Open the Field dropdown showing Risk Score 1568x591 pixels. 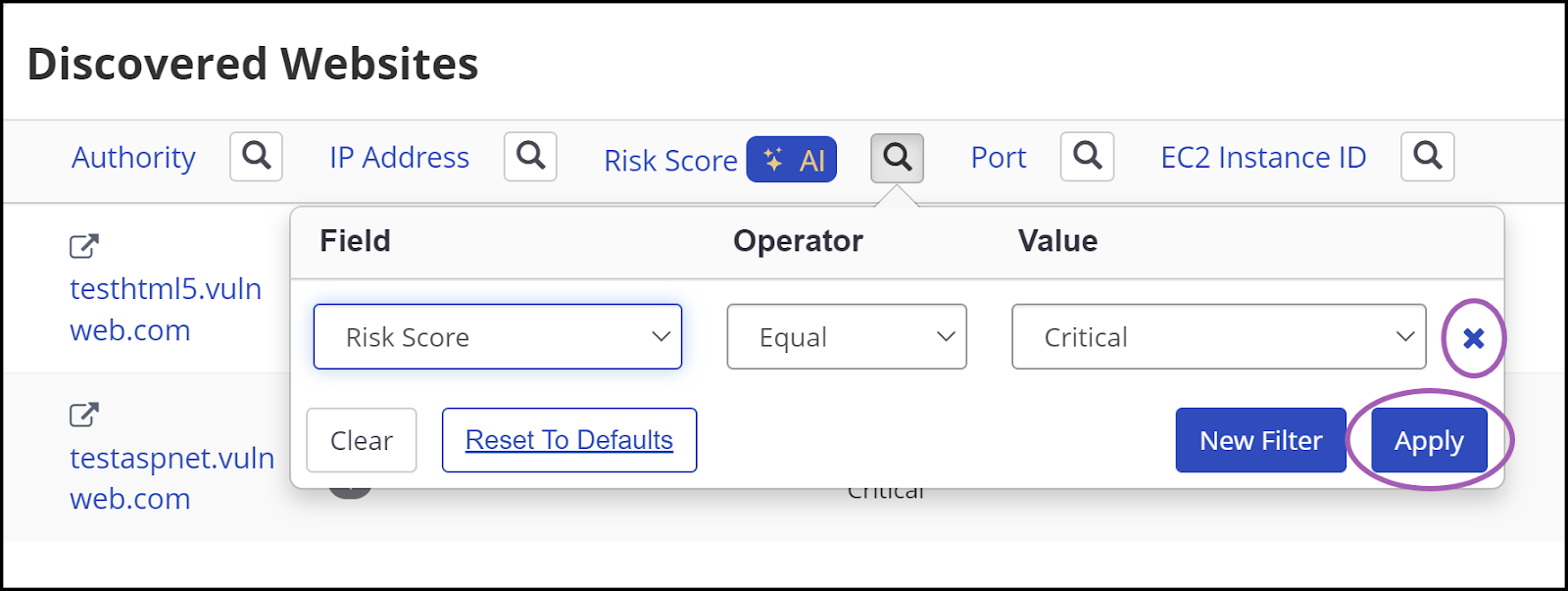tap(497, 337)
